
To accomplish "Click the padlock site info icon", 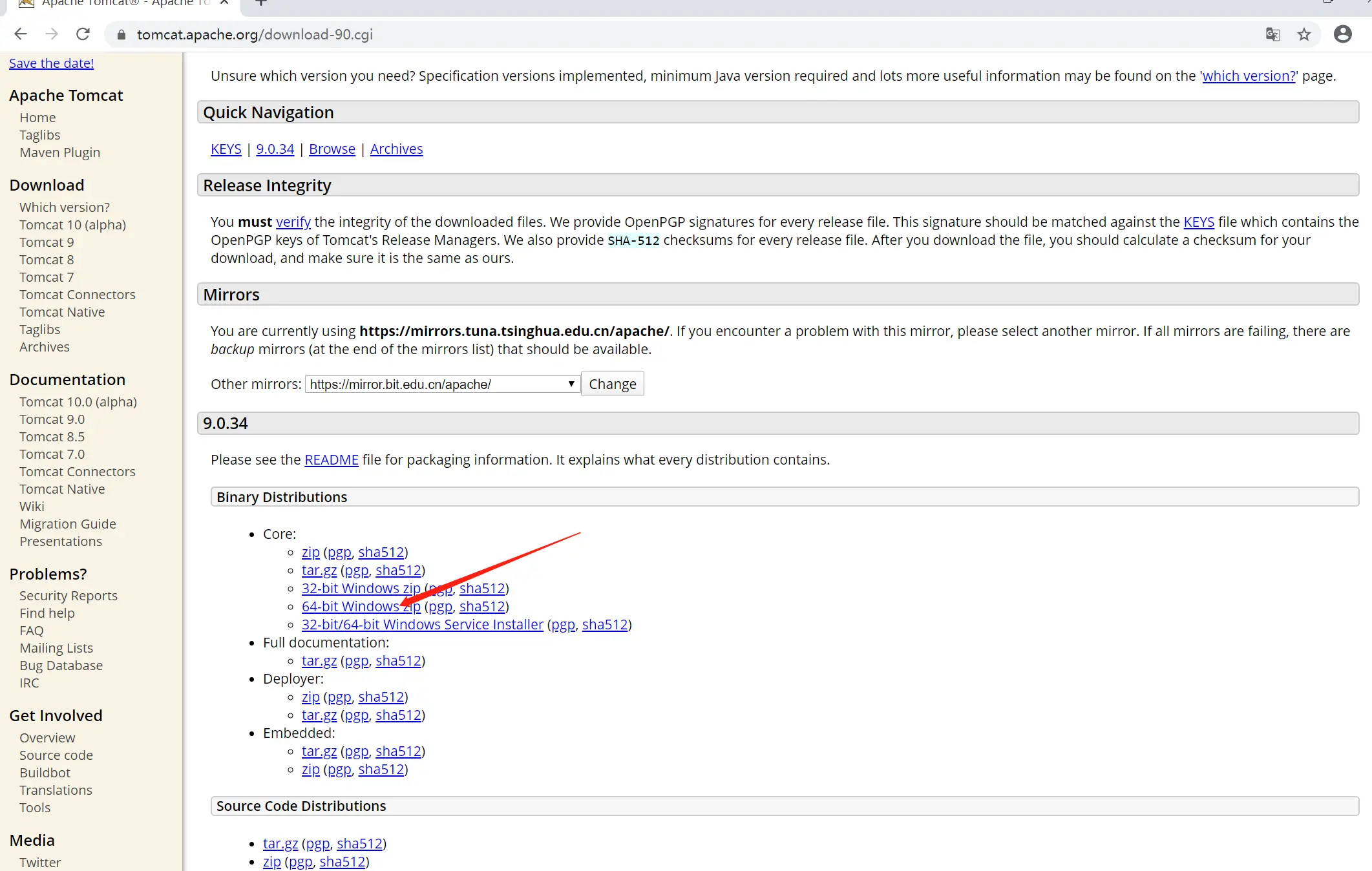I will pos(121,35).
